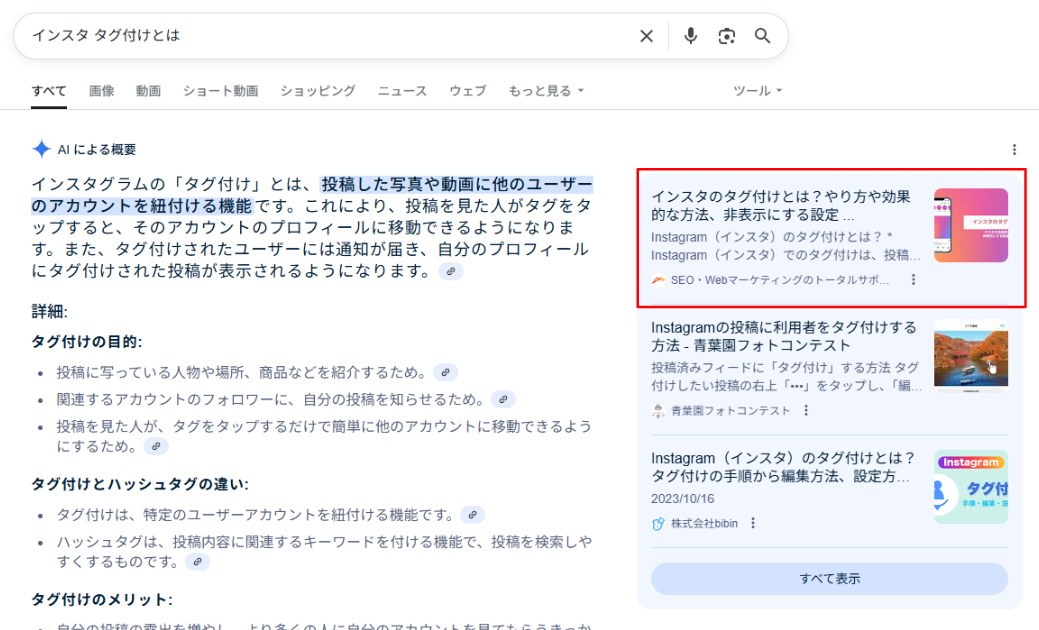Click the magnifying glass search icon
This screenshot has height=630, width=1039.
click(x=762, y=36)
